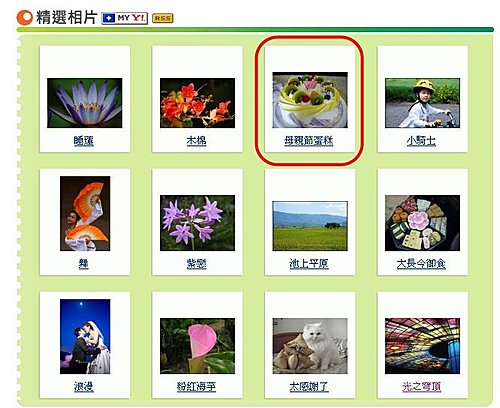The width and height of the screenshot is (500, 408).
Task: Click the 木棉 caption link
Action: (x=196, y=141)
